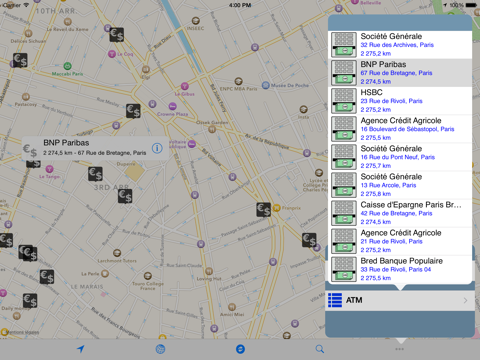The width and height of the screenshot is (480, 360).
Task: Select HSBC in the ATM list
Action: pos(400,101)
